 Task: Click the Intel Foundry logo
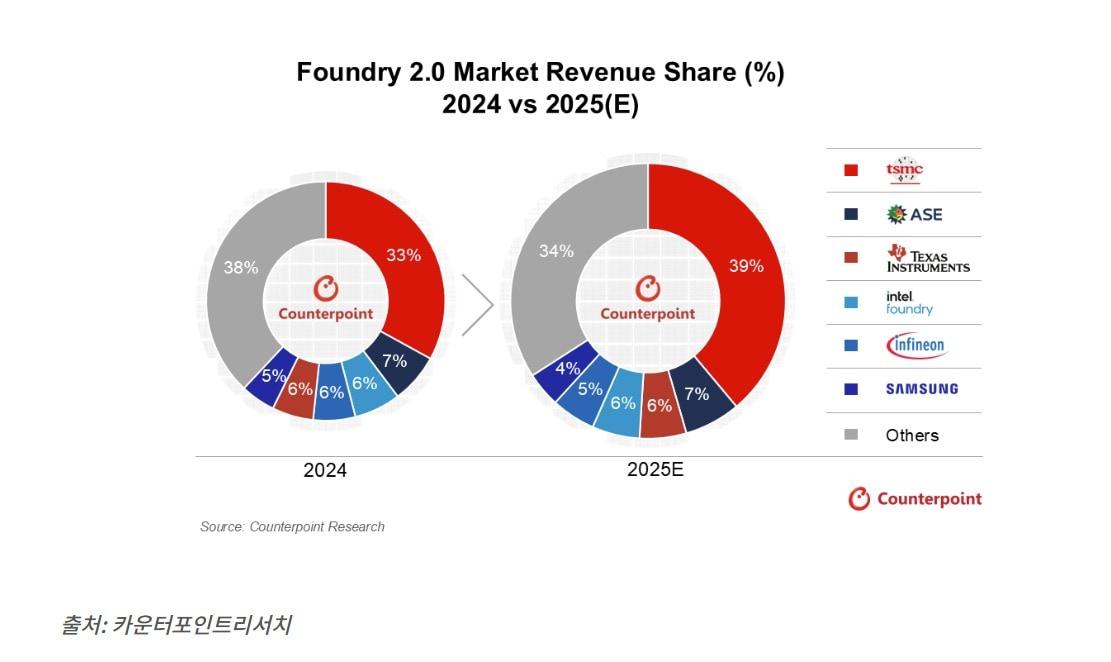coord(909,303)
